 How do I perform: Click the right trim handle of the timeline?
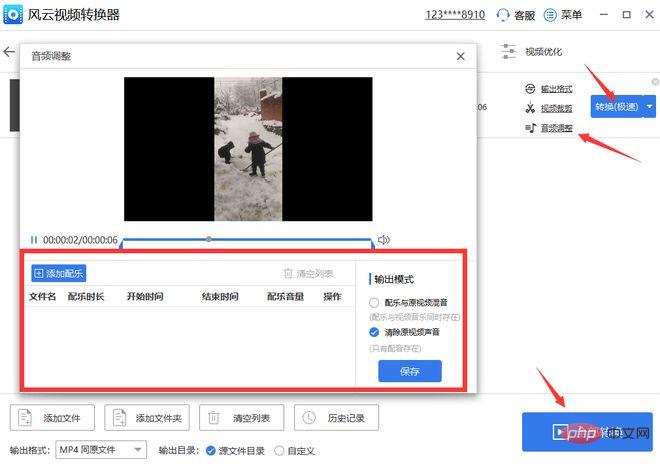[372, 244]
